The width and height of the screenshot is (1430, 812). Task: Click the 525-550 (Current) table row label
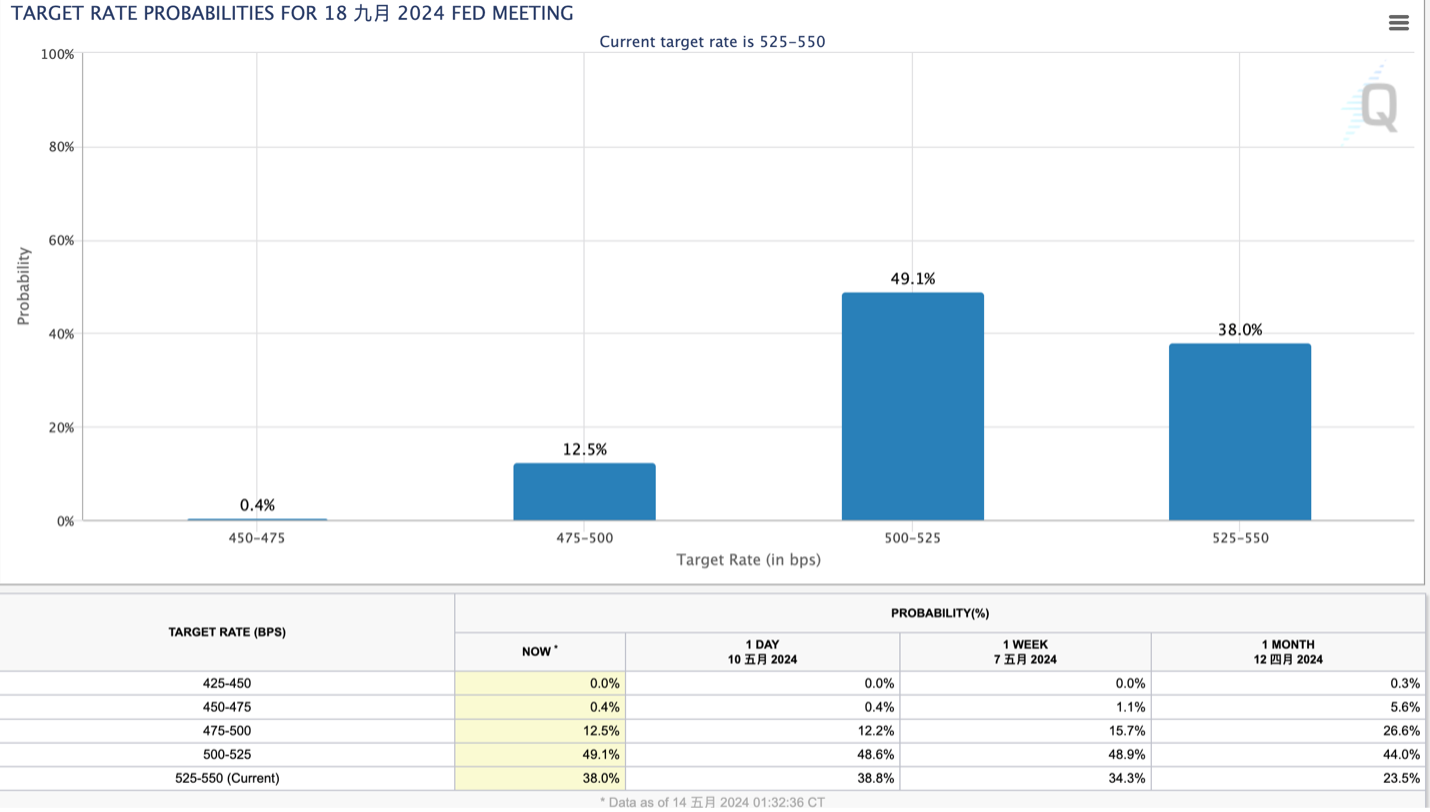click(x=227, y=778)
